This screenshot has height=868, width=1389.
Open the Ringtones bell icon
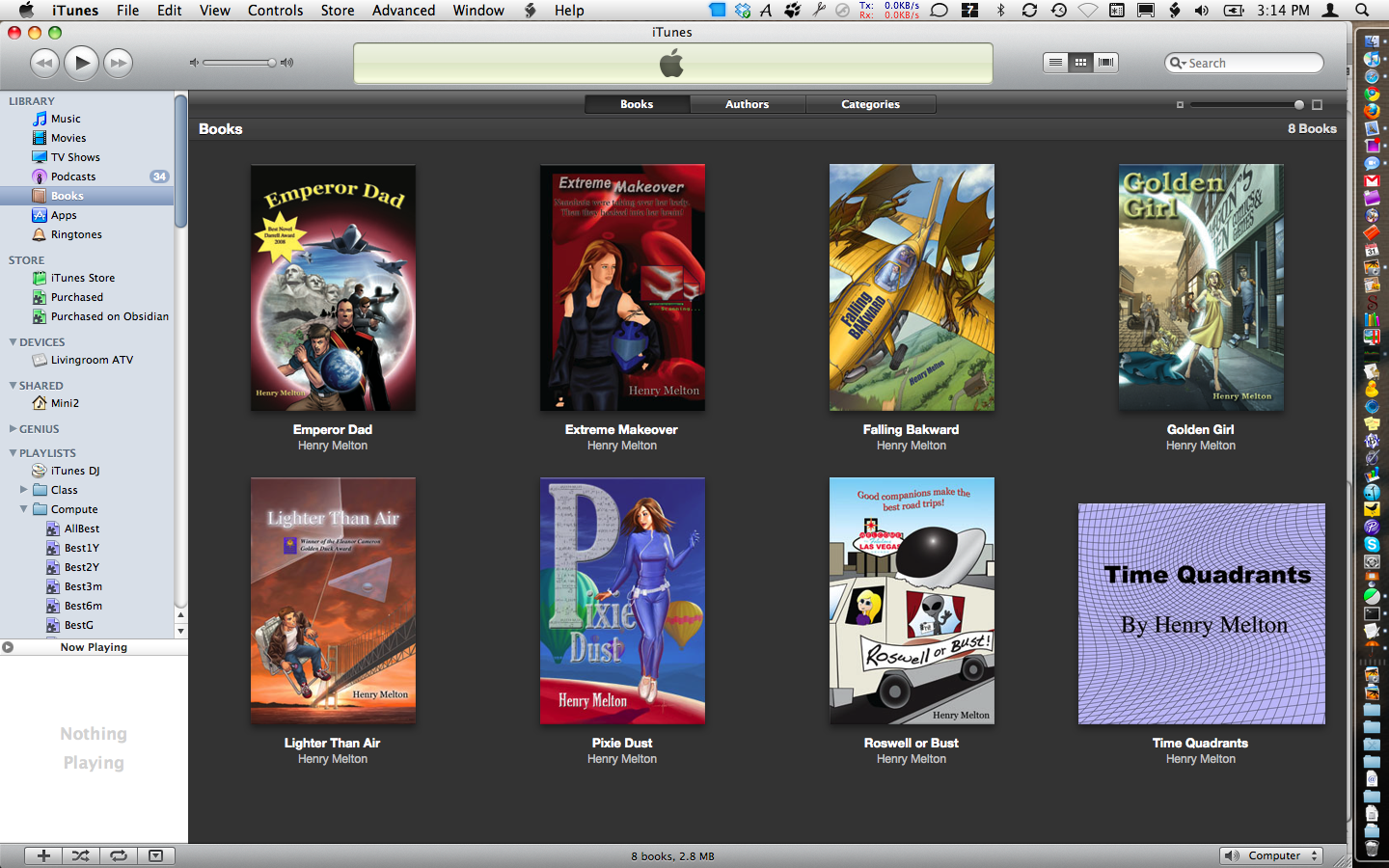pyautogui.click(x=40, y=234)
